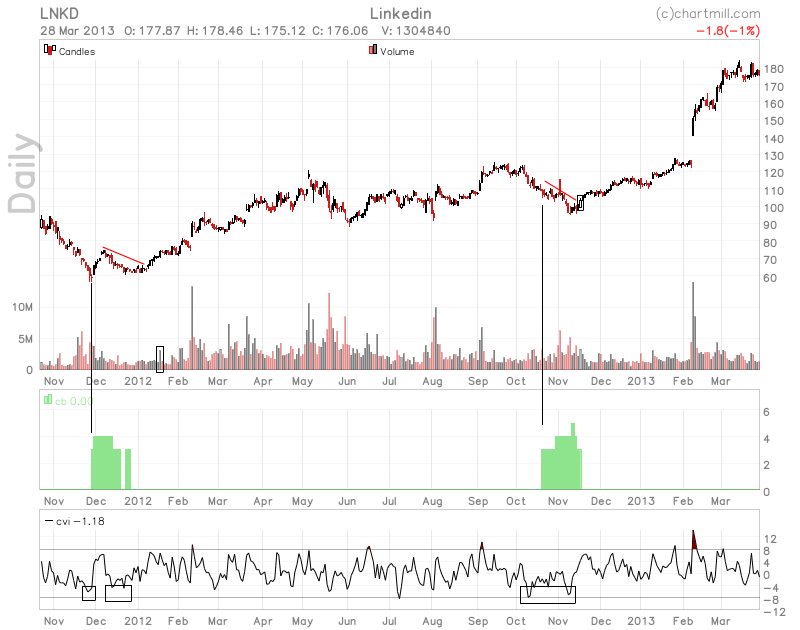
Task: Open the (c)chartmill.com credit link
Action: click(x=708, y=14)
